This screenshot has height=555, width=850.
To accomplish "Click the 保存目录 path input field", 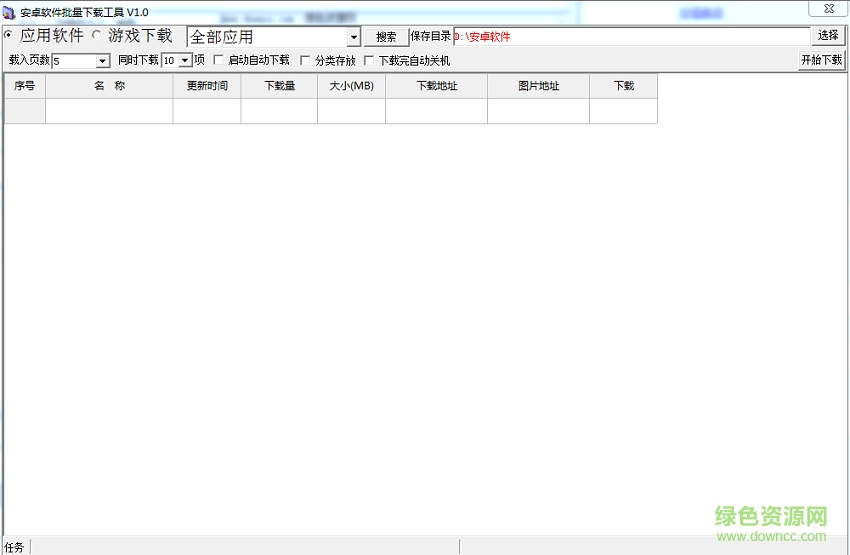I will (x=630, y=37).
